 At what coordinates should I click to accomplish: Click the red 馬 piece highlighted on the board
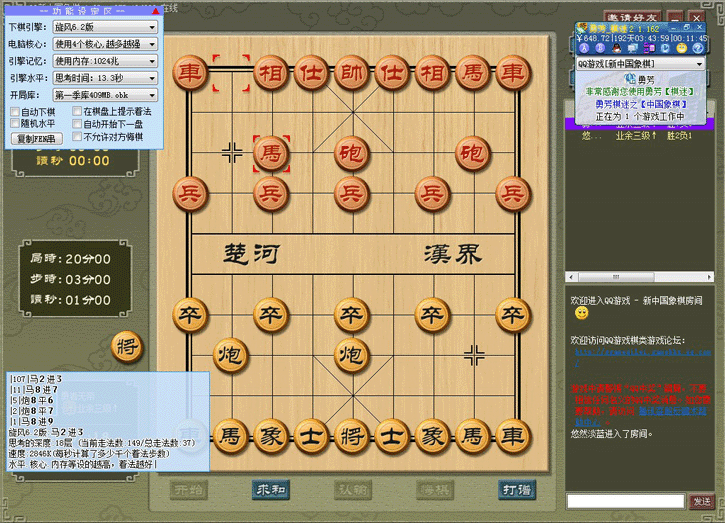click(x=269, y=153)
